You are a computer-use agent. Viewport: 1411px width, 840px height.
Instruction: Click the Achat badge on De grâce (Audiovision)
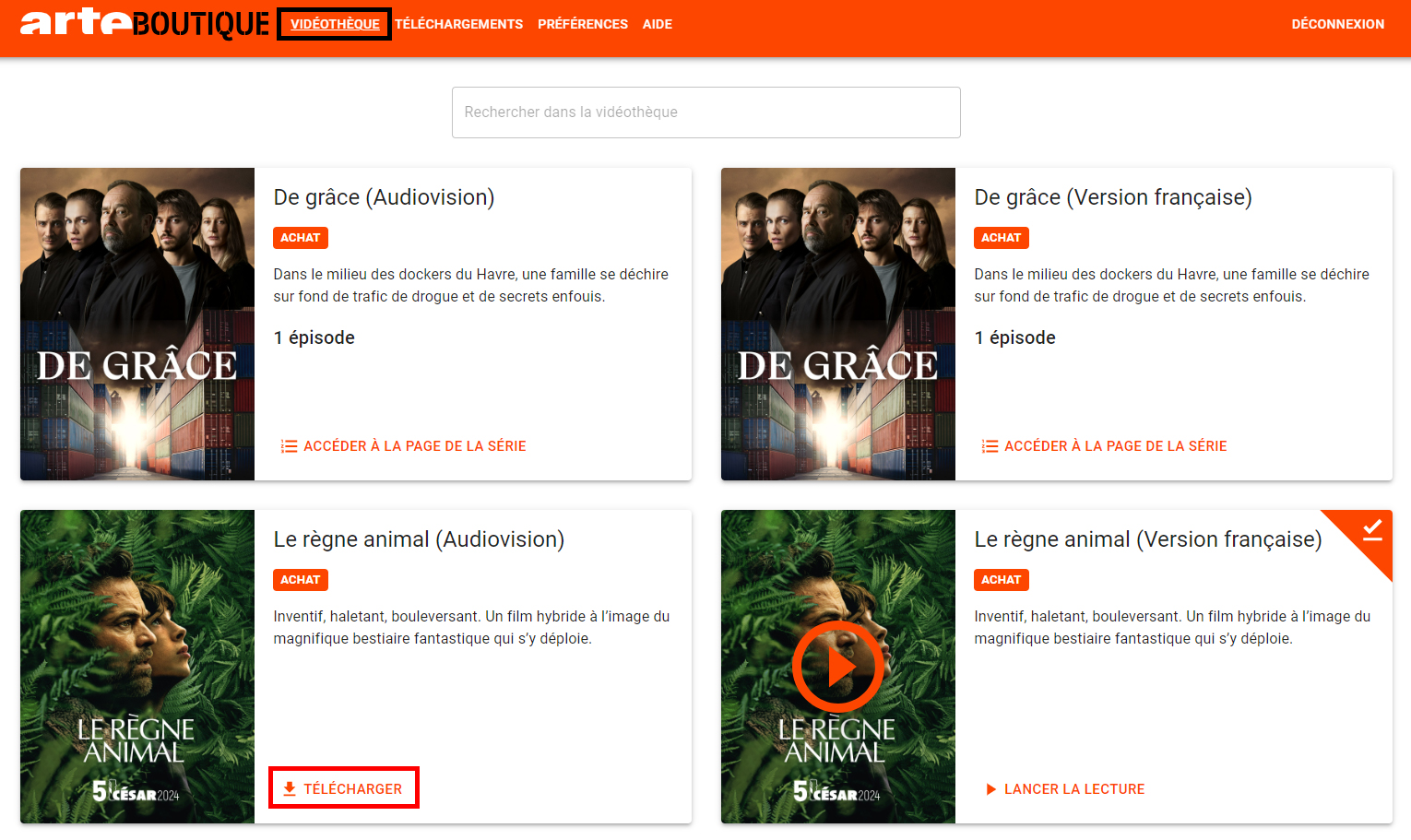301,238
